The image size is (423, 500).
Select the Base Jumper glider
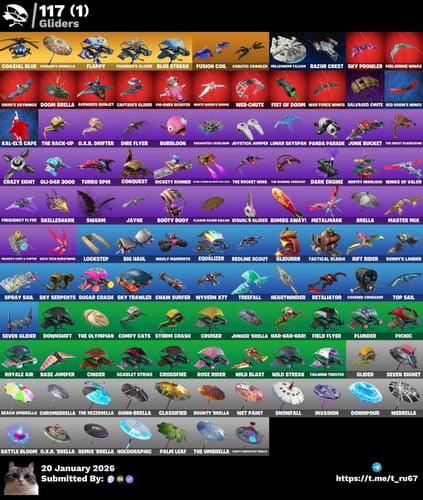click(x=57, y=359)
